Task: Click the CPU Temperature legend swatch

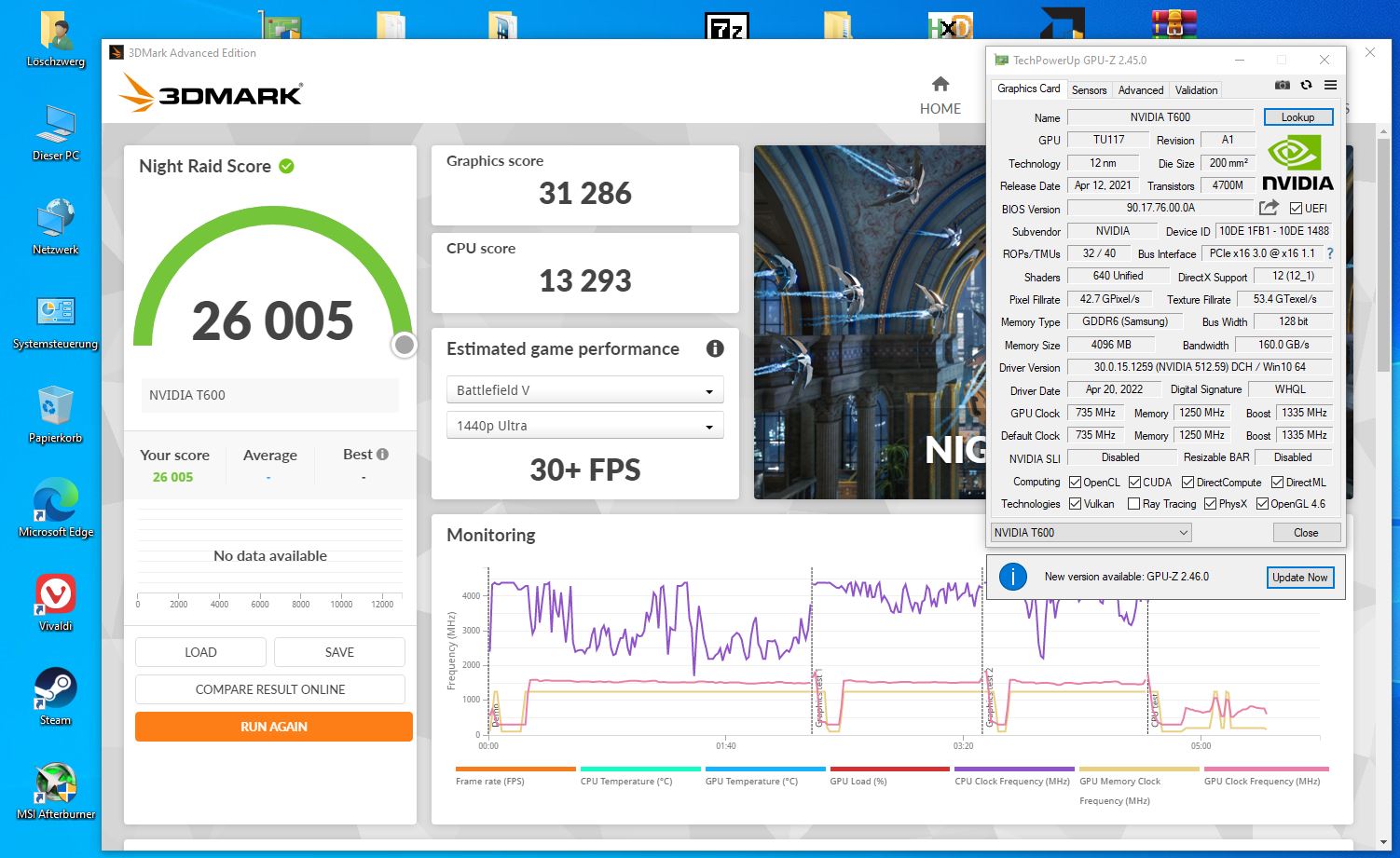Action: pos(640,769)
